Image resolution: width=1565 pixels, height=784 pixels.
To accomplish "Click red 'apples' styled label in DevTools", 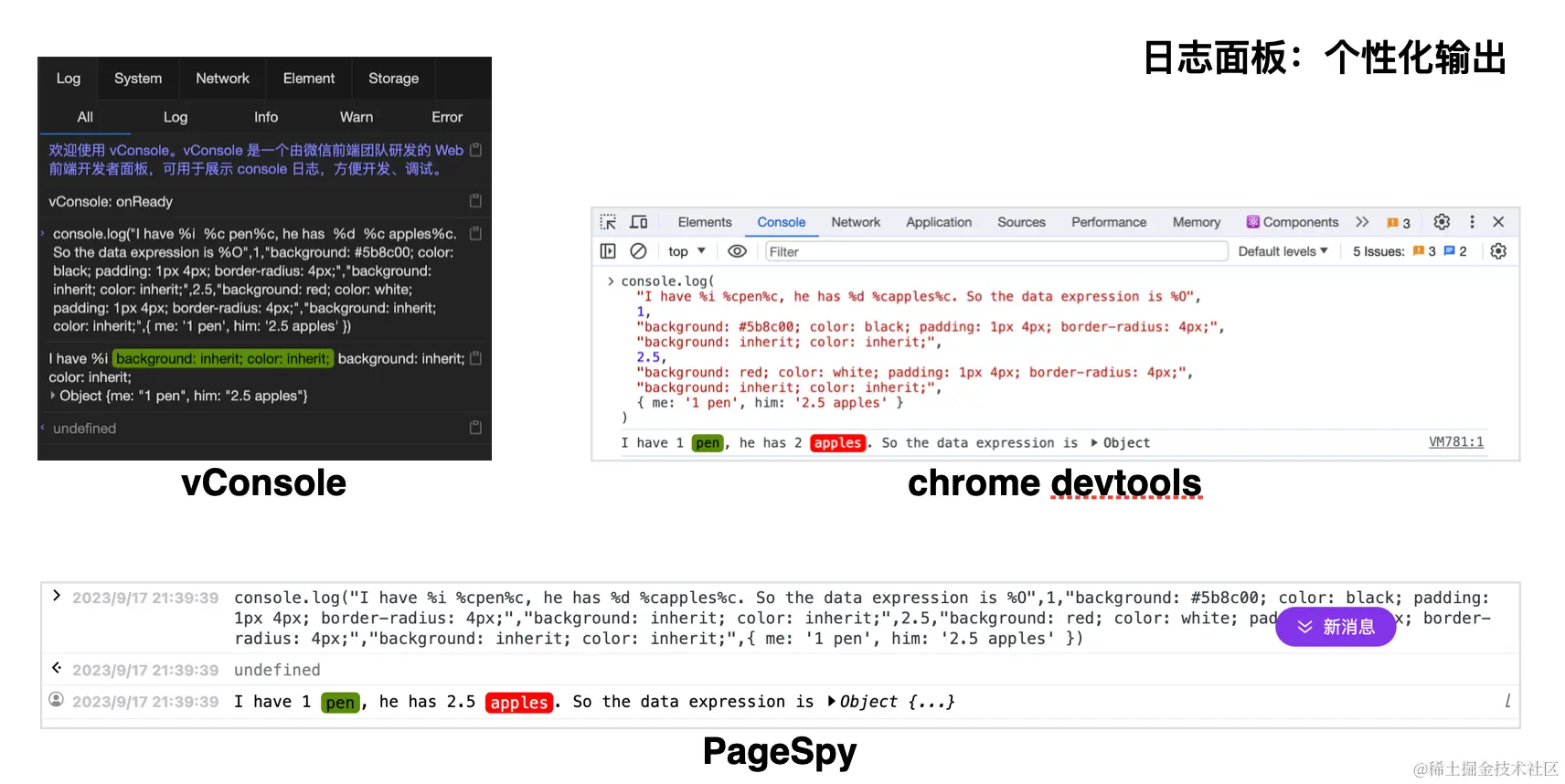I will click(837, 443).
